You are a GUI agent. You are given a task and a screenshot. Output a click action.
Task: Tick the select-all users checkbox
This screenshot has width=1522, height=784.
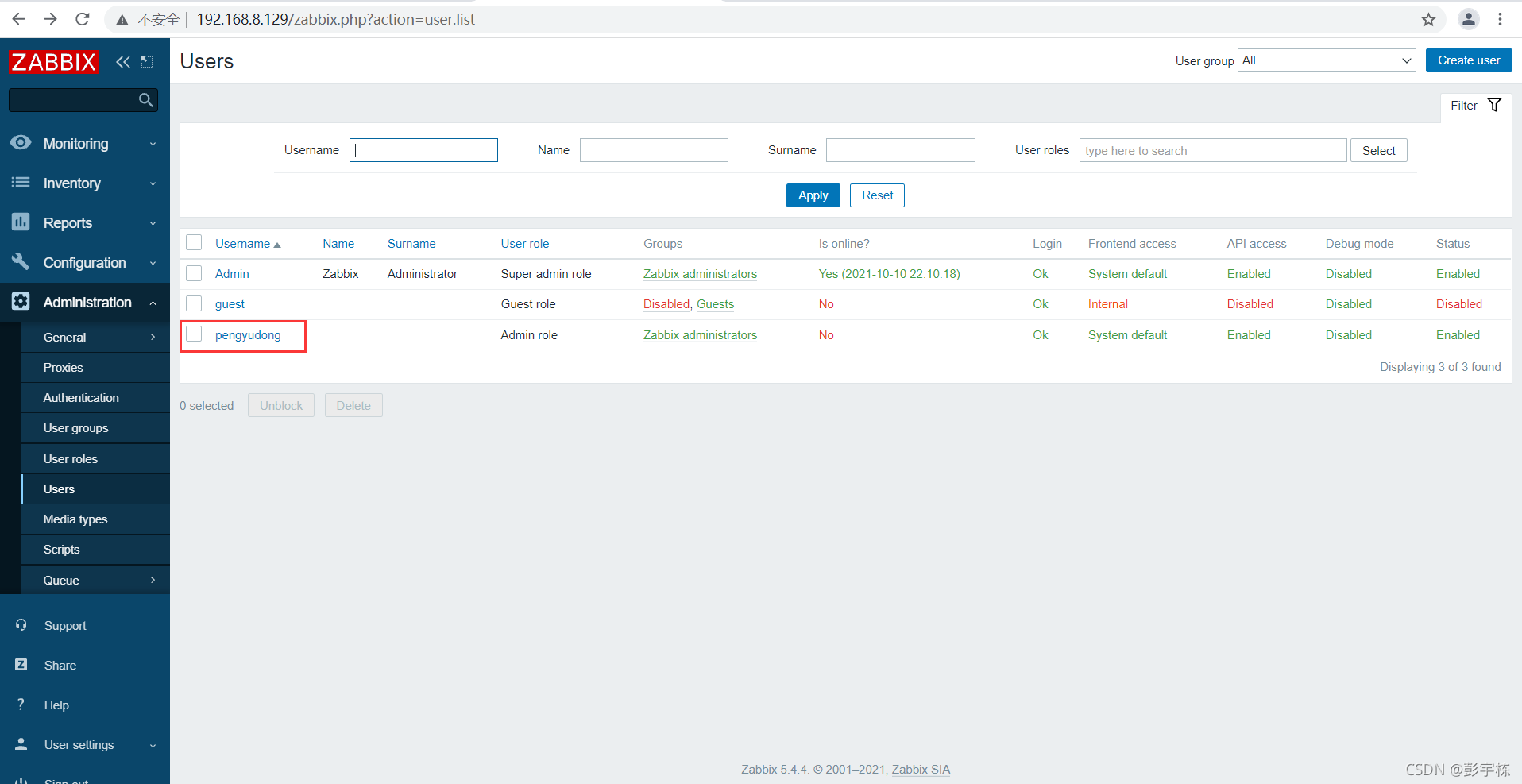[194, 243]
